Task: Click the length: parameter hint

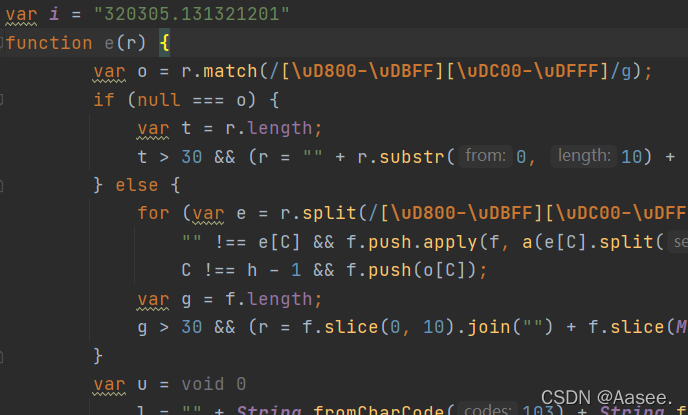Action: [x=584, y=156]
